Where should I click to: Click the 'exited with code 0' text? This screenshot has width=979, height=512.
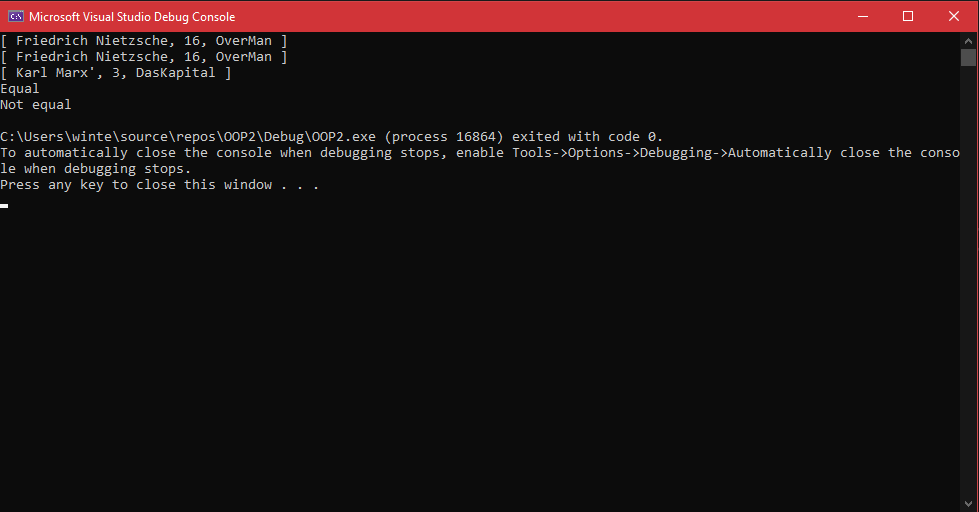tap(587, 137)
